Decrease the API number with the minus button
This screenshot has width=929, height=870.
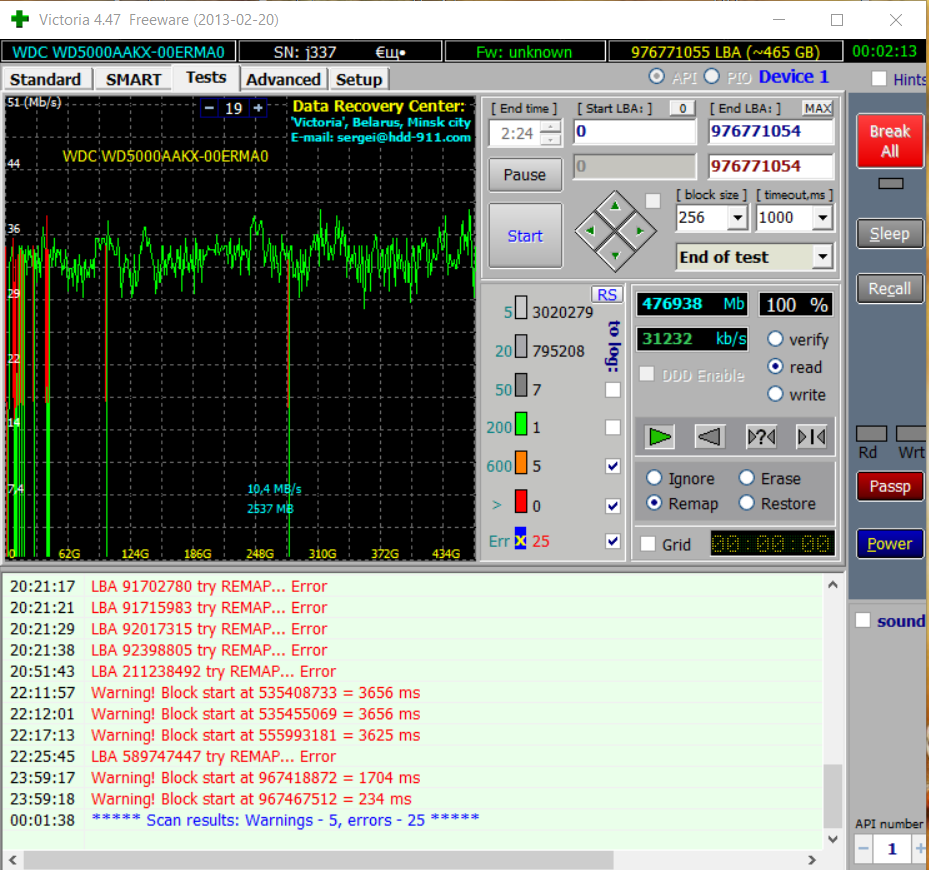coord(863,849)
